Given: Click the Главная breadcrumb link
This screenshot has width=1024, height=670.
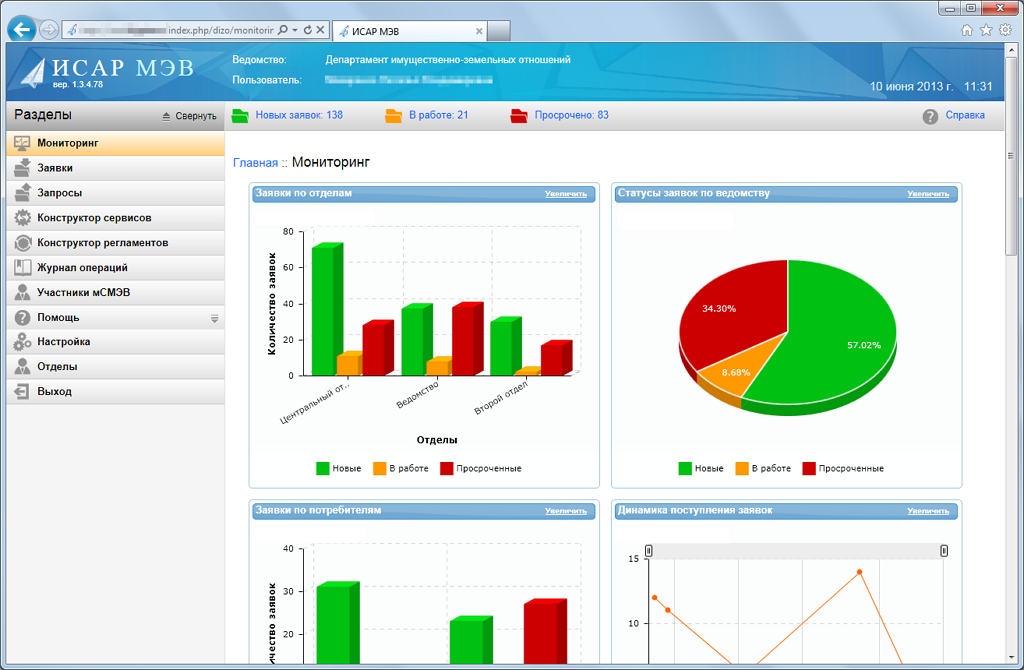Looking at the screenshot, I should (x=255, y=163).
